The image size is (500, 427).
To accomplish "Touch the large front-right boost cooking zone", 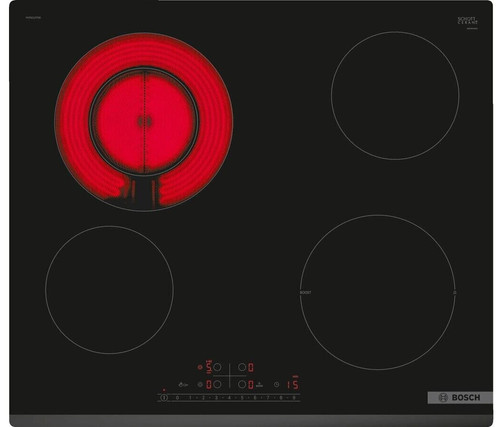I will 378,292.
